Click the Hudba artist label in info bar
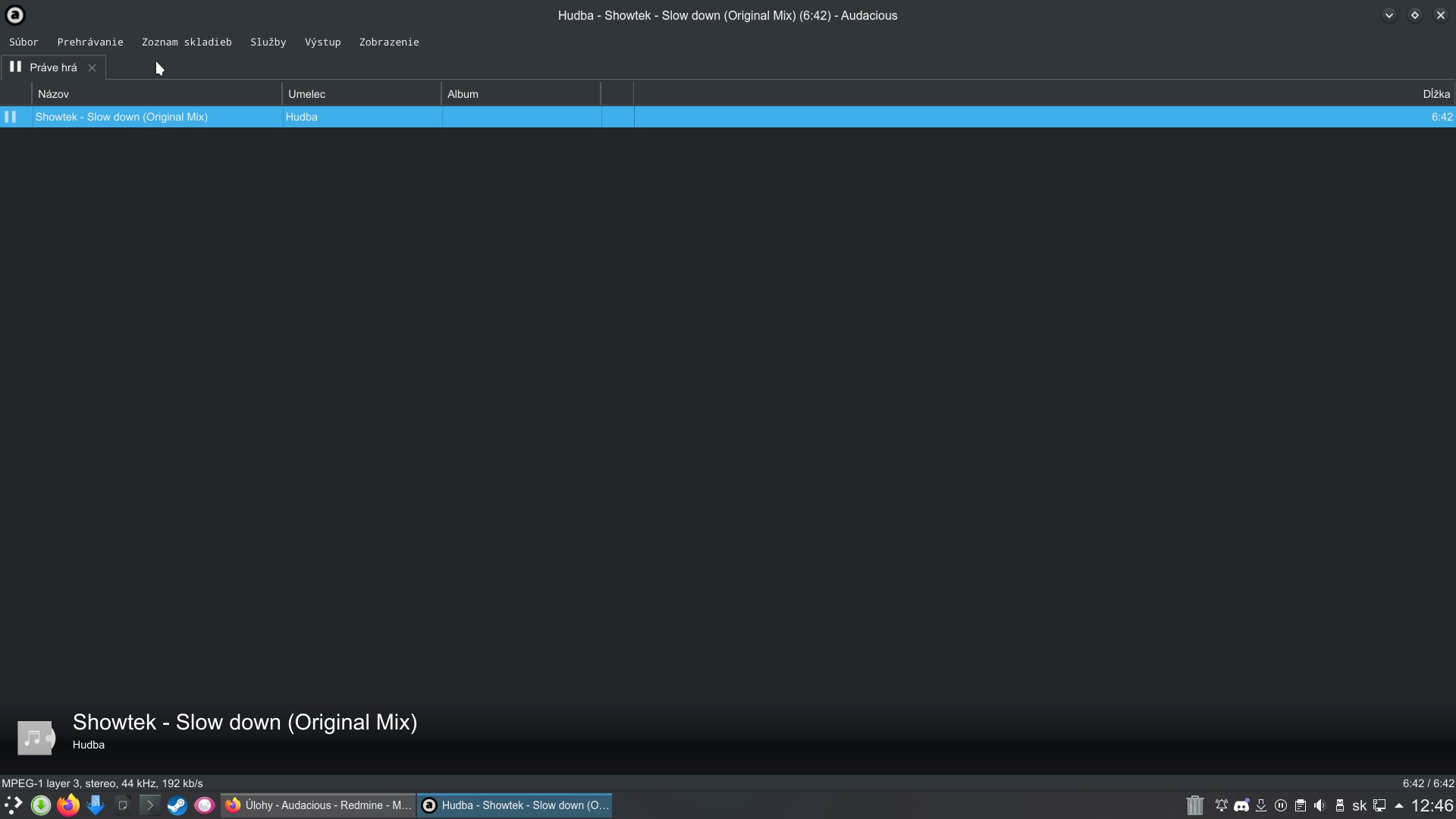1456x819 pixels. 89,745
